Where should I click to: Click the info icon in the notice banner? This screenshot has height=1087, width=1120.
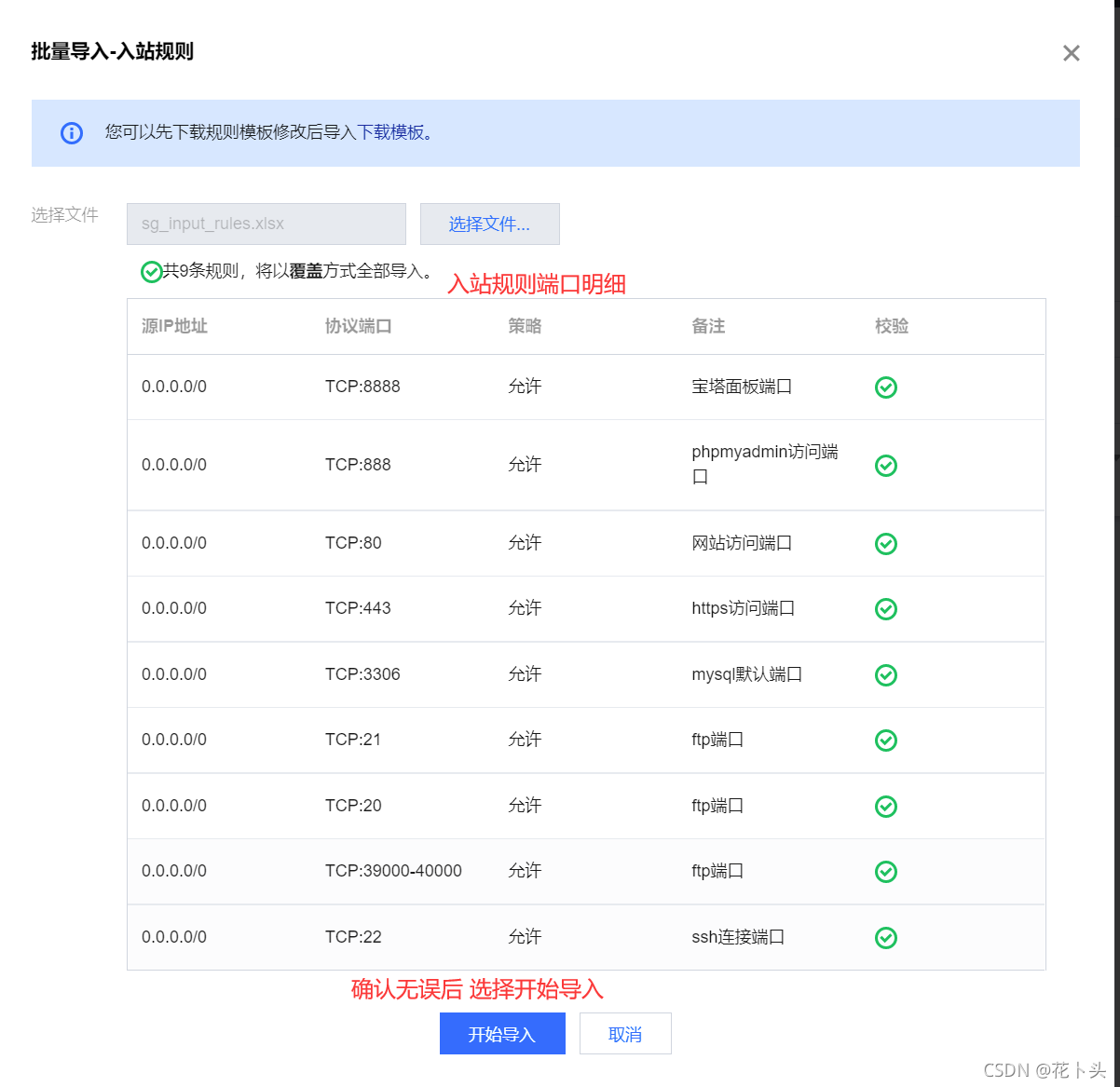click(72, 132)
